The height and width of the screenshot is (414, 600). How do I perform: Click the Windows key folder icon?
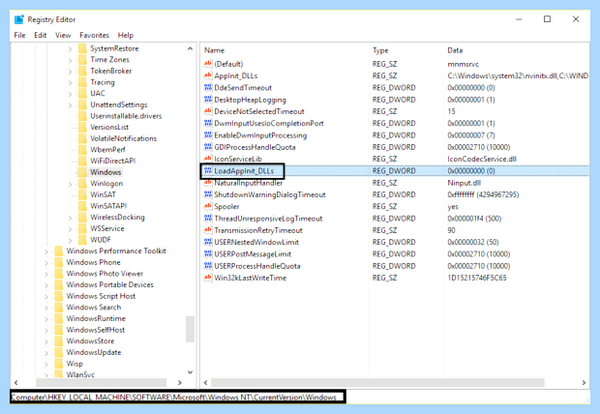click(82, 172)
